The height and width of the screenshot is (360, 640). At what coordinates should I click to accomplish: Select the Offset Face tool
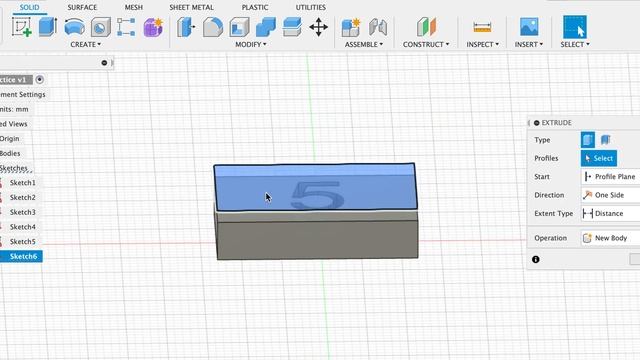click(292, 27)
